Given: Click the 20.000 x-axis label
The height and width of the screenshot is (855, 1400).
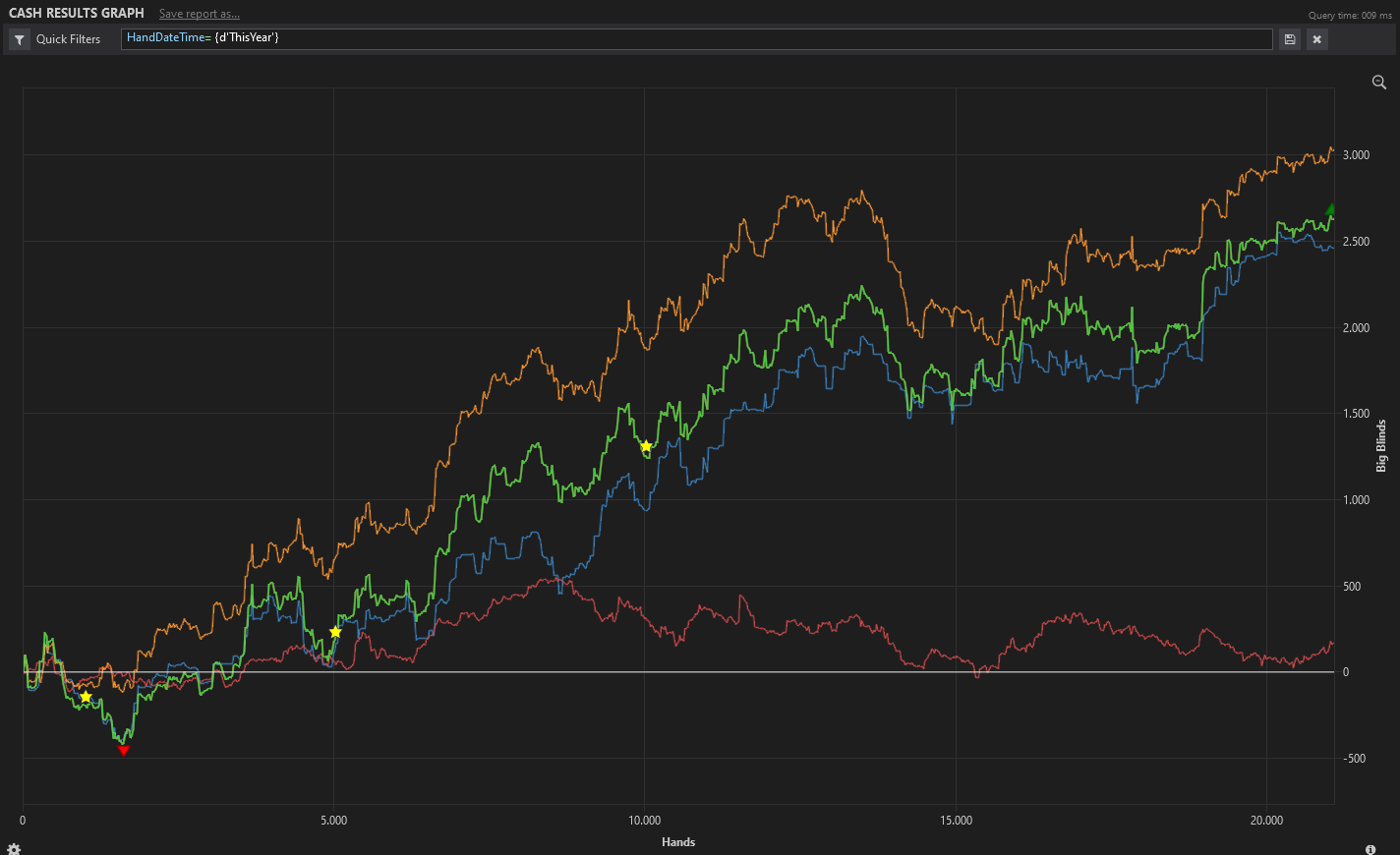Looking at the screenshot, I should (1266, 821).
